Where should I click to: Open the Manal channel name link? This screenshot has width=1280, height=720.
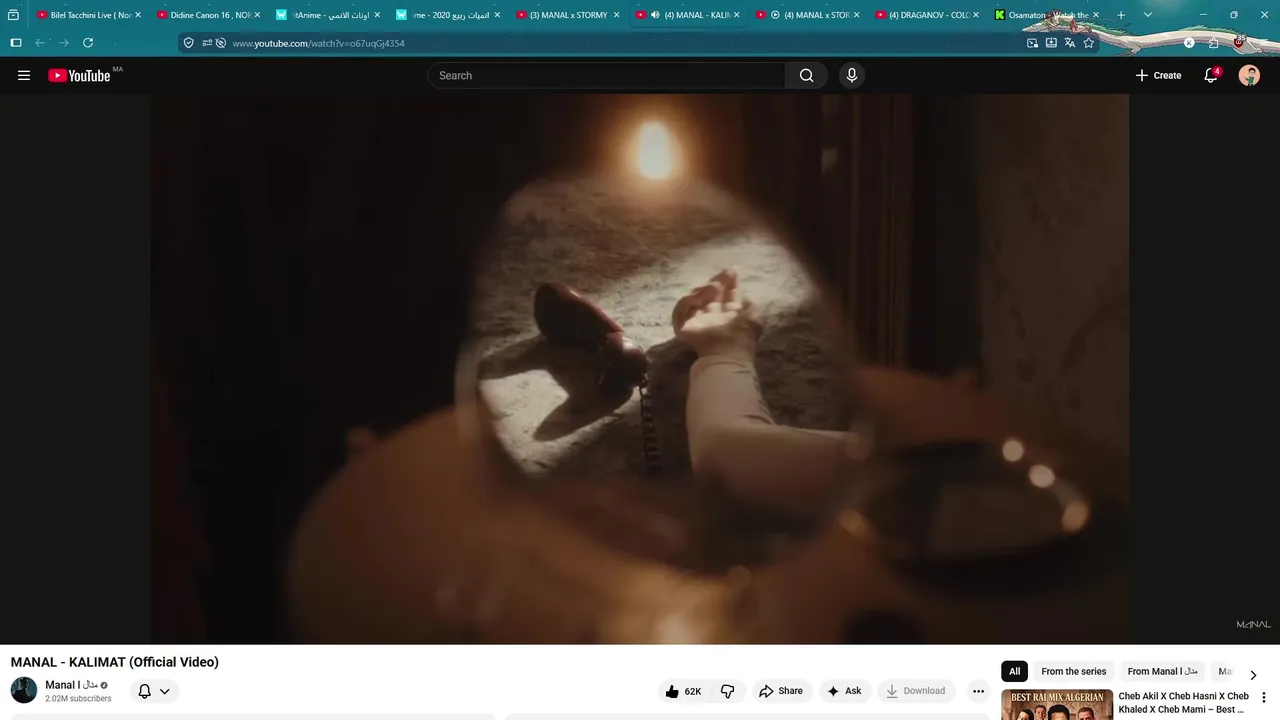[x=70, y=685]
